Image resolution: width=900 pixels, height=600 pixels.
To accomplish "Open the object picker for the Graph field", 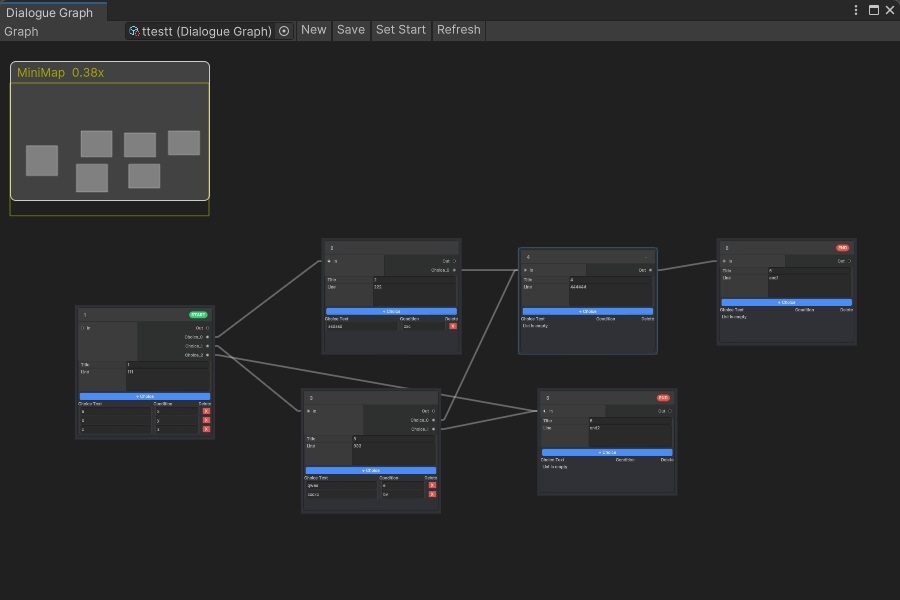I will point(284,31).
